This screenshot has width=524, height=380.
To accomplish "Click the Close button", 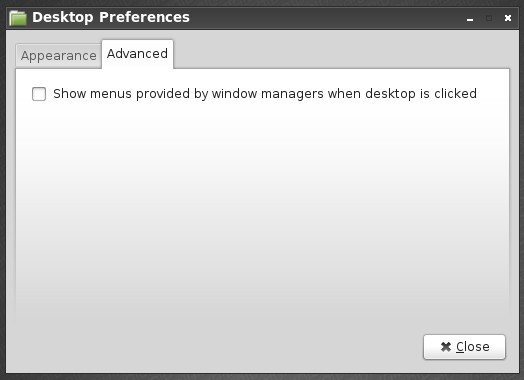I will click(464, 347).
